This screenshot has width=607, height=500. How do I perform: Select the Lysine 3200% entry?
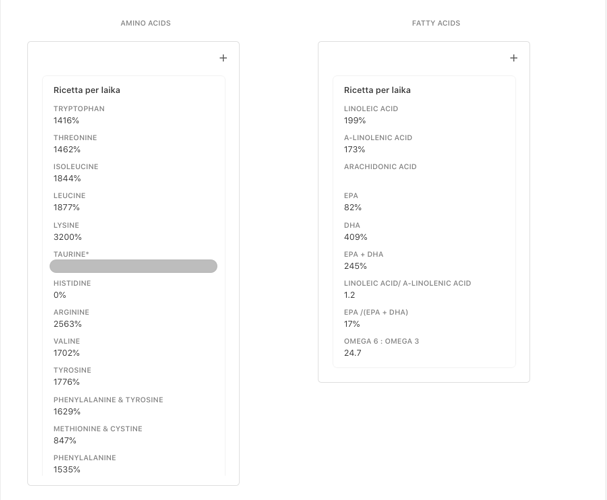68,232
